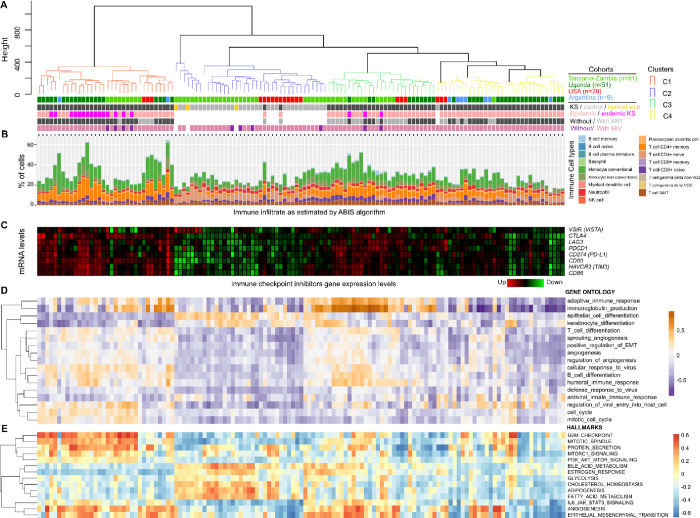
Task: Click the Monocyte conventional green swatch
Action: pos(582,169)
